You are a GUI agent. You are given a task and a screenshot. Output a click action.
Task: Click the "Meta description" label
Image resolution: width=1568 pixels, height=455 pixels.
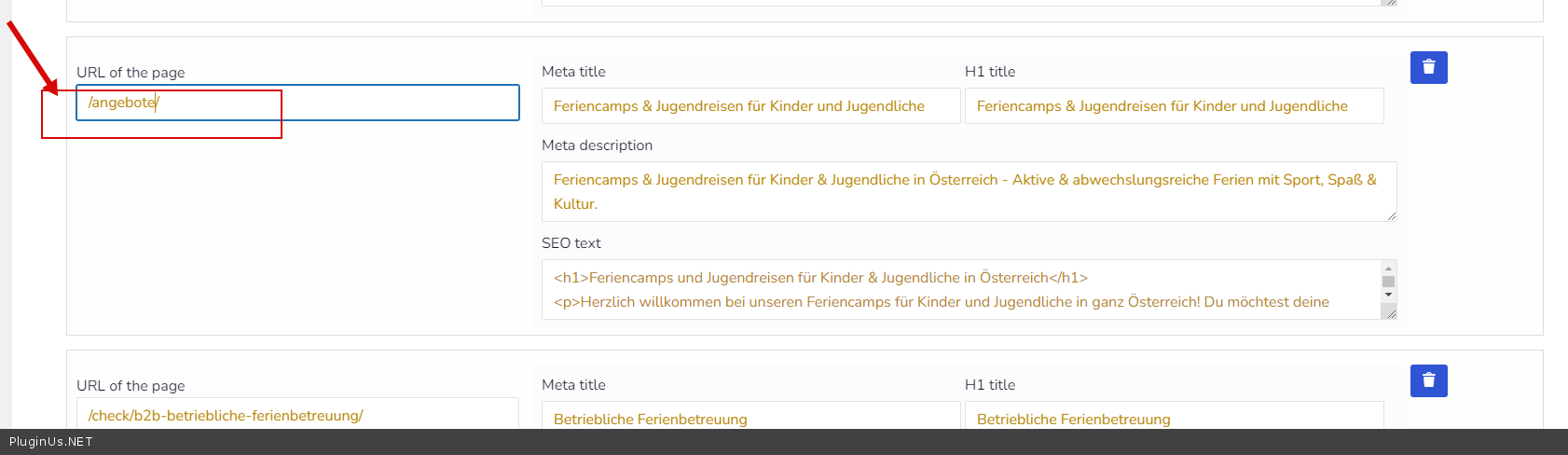tap(597, 145)
